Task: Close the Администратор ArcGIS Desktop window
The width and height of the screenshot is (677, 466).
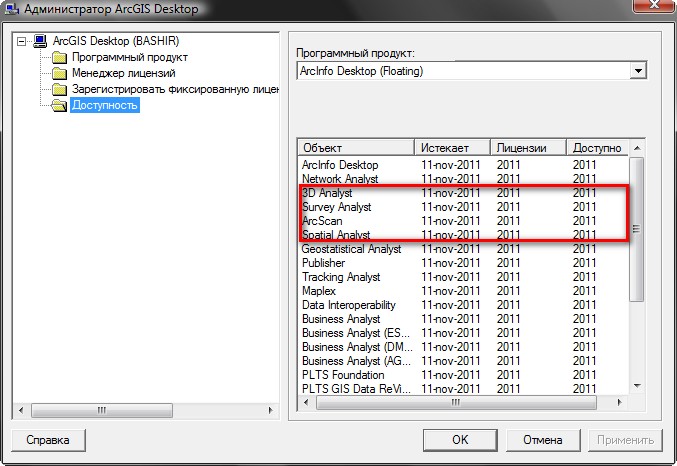Action: [654, 5]
